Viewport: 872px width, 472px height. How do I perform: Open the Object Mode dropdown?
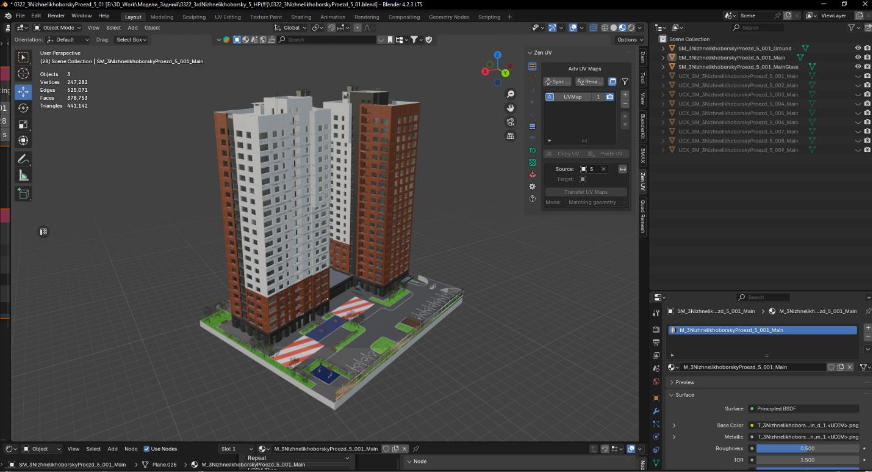(57, 28)
